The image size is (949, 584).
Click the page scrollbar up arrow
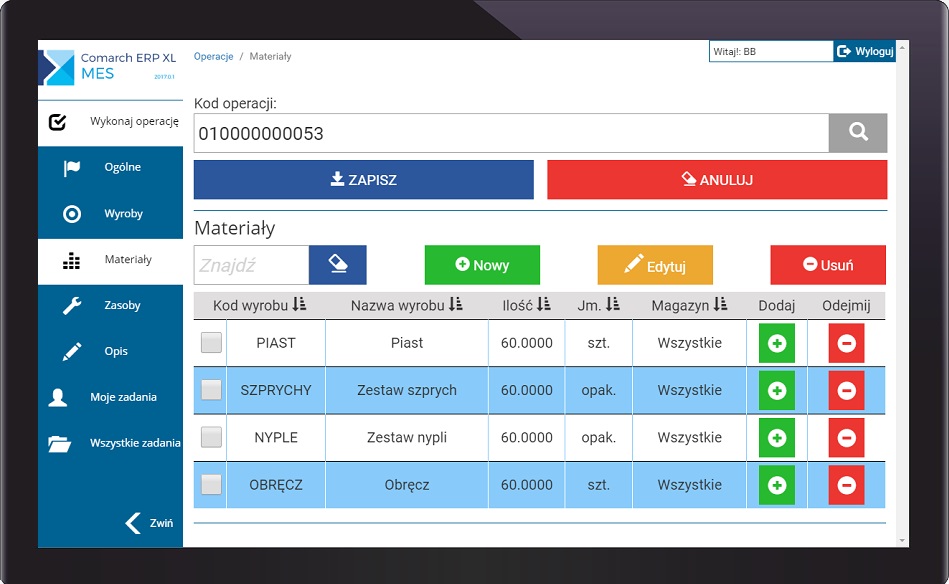[x=902, y=47]
